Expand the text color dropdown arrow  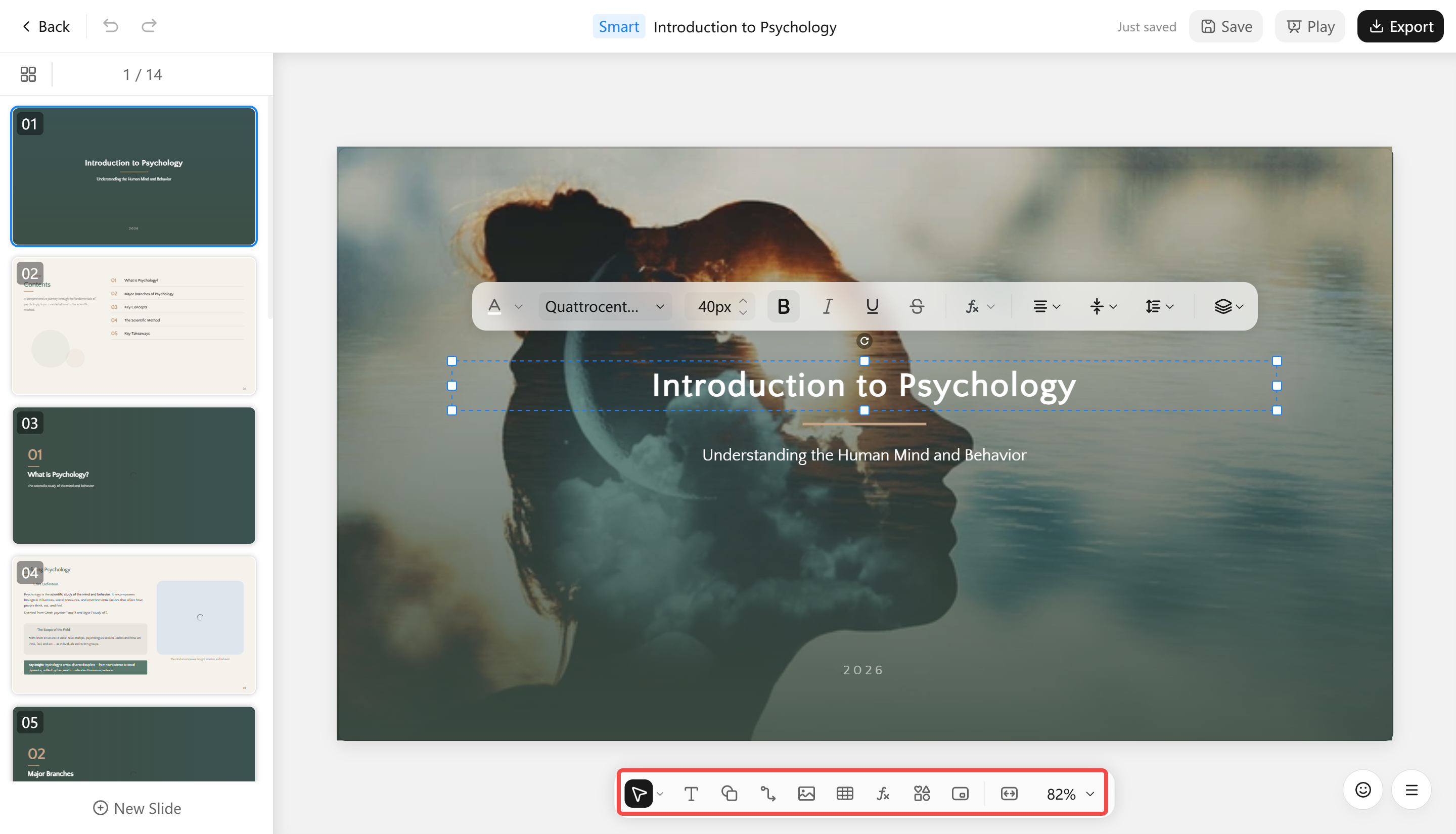point(518,306)
